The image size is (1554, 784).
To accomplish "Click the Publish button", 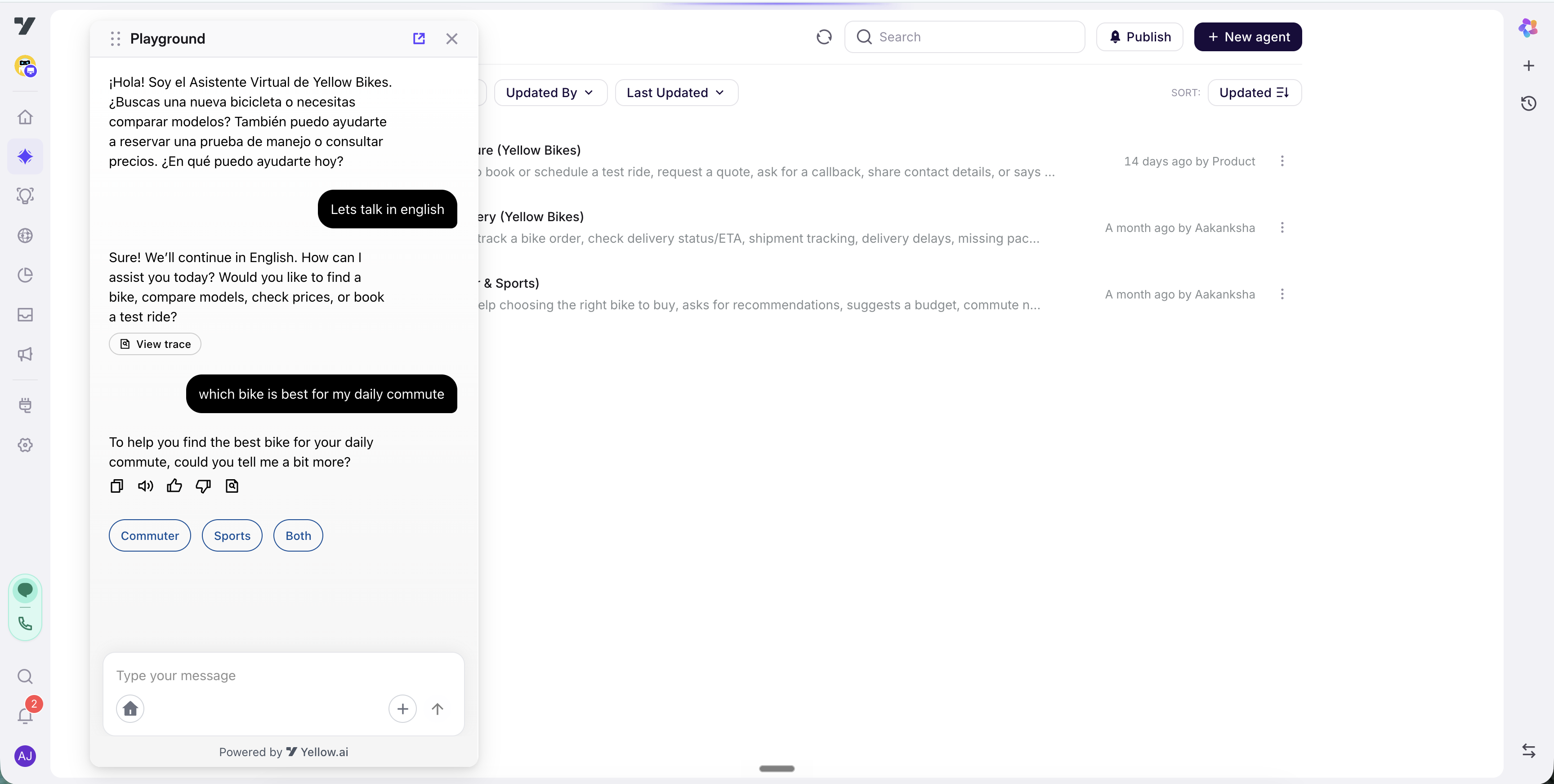I will pos(1139,37).
